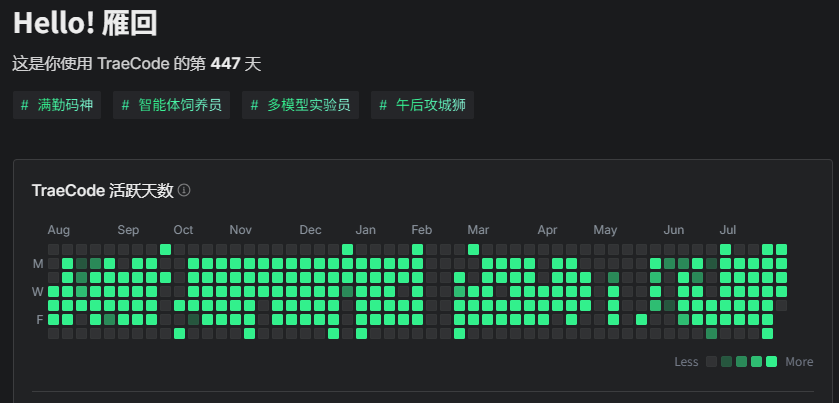Click the lone bright Friday cell before Jun
This screenshot has height=403, width=839.
coord(642,320)
